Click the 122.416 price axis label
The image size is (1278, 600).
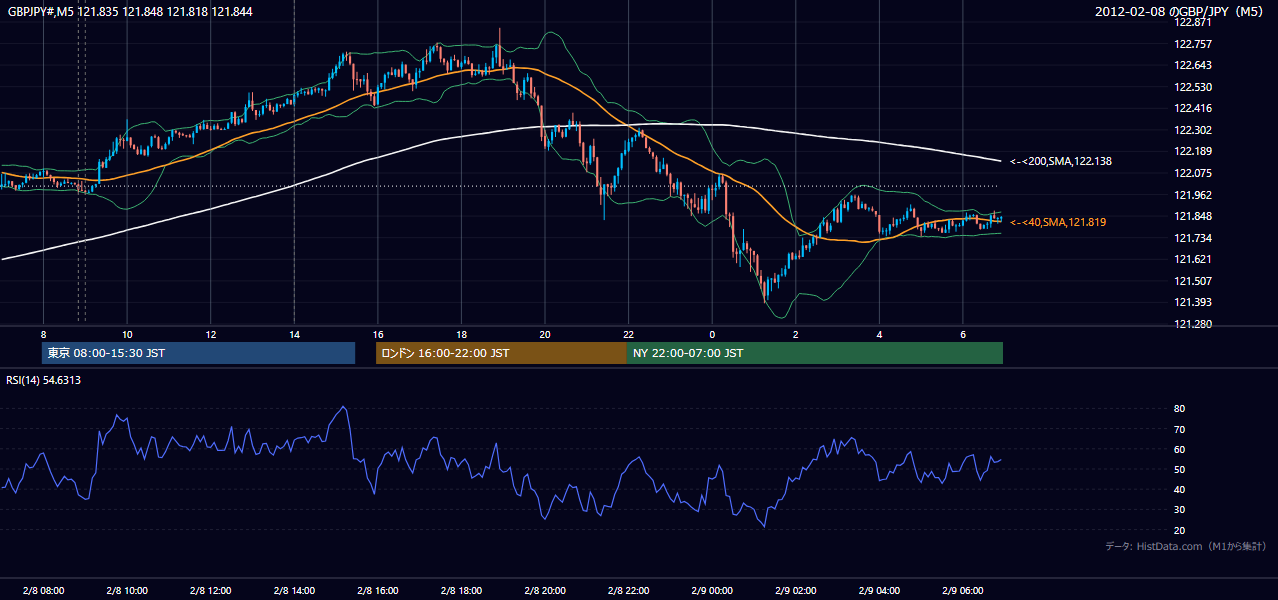(x=1193, y=108)
